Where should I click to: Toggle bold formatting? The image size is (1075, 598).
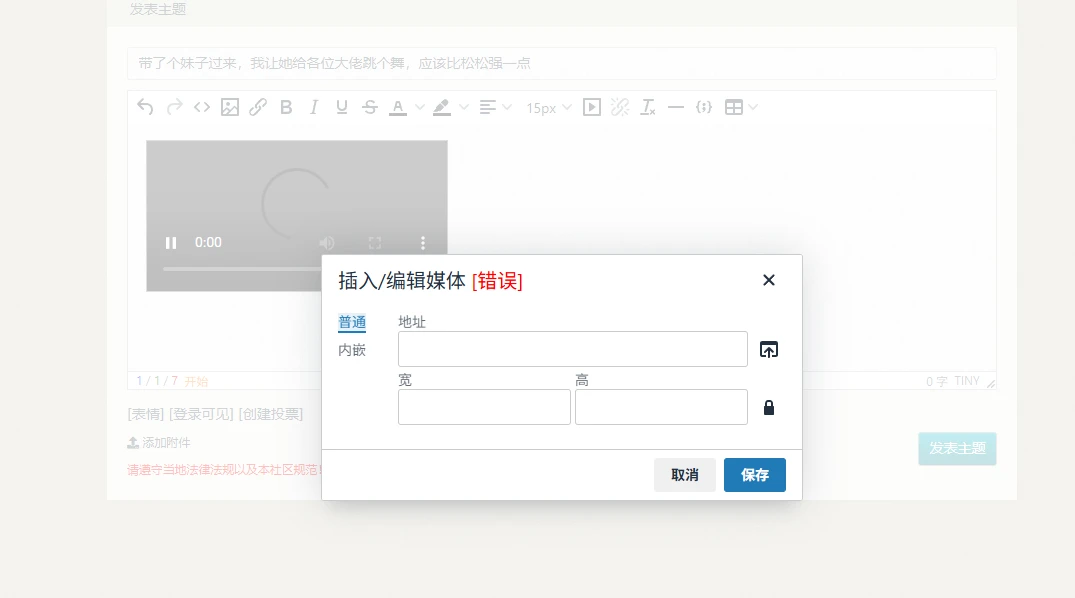pyautogui.click(x=286, y=107)
